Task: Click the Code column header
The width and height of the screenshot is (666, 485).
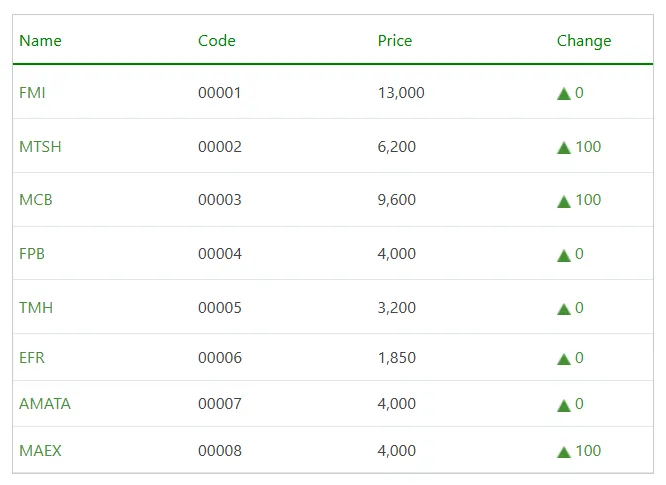Action: 217,41
